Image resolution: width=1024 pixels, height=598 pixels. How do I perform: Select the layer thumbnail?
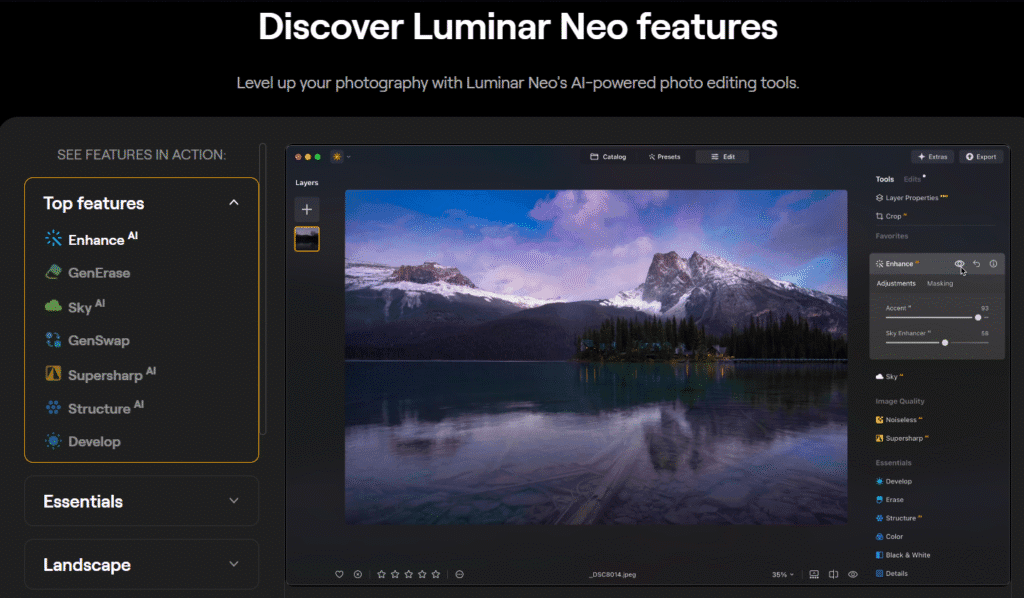(x=306, y=239)
